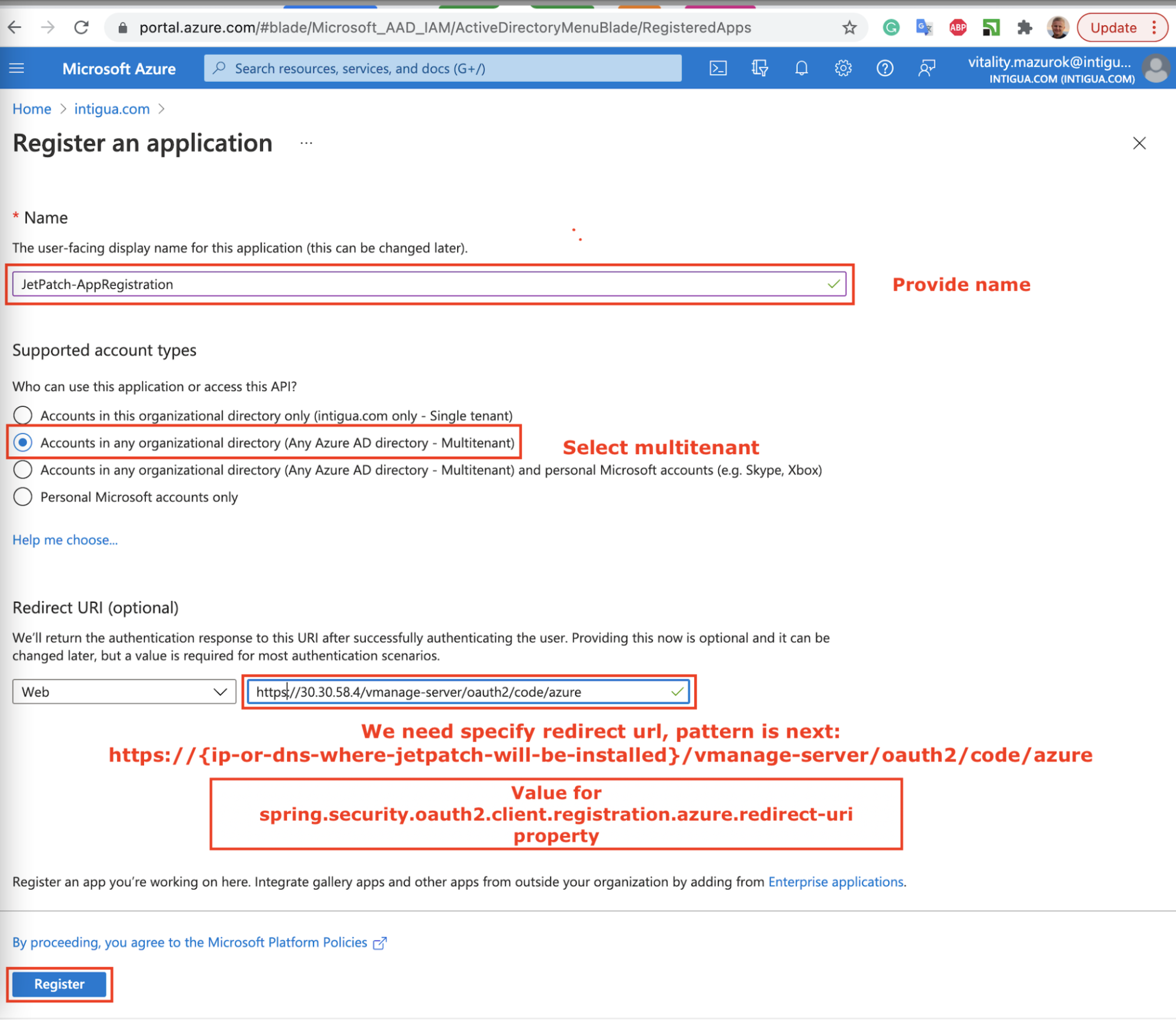Image resolution: width=1176 pixels, height=1020 pixels.
Task: Bookmark page with the star icon
Action: coord(849,28)
